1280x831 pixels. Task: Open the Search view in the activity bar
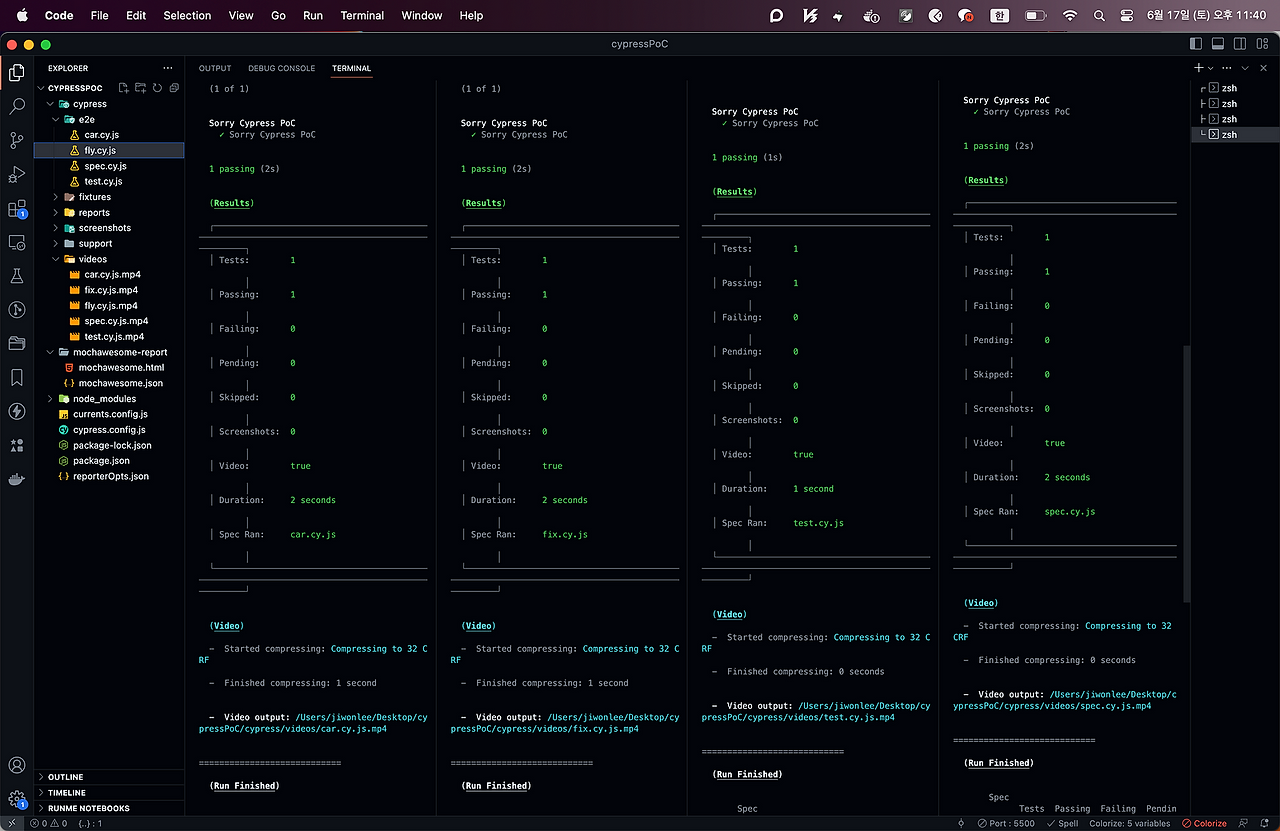click(16, 106)
